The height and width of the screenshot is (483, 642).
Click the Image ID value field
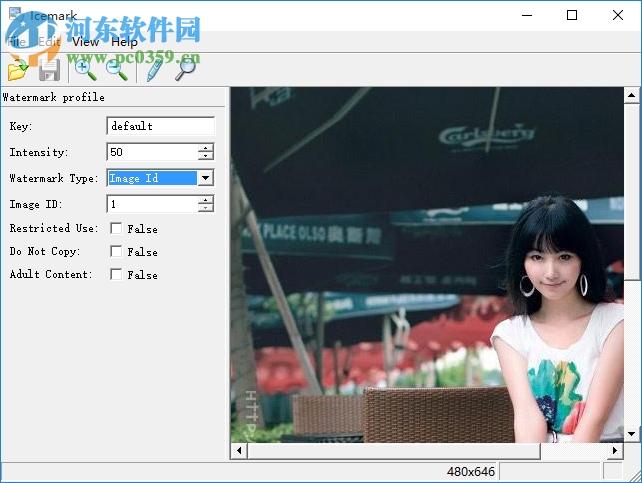153,204
